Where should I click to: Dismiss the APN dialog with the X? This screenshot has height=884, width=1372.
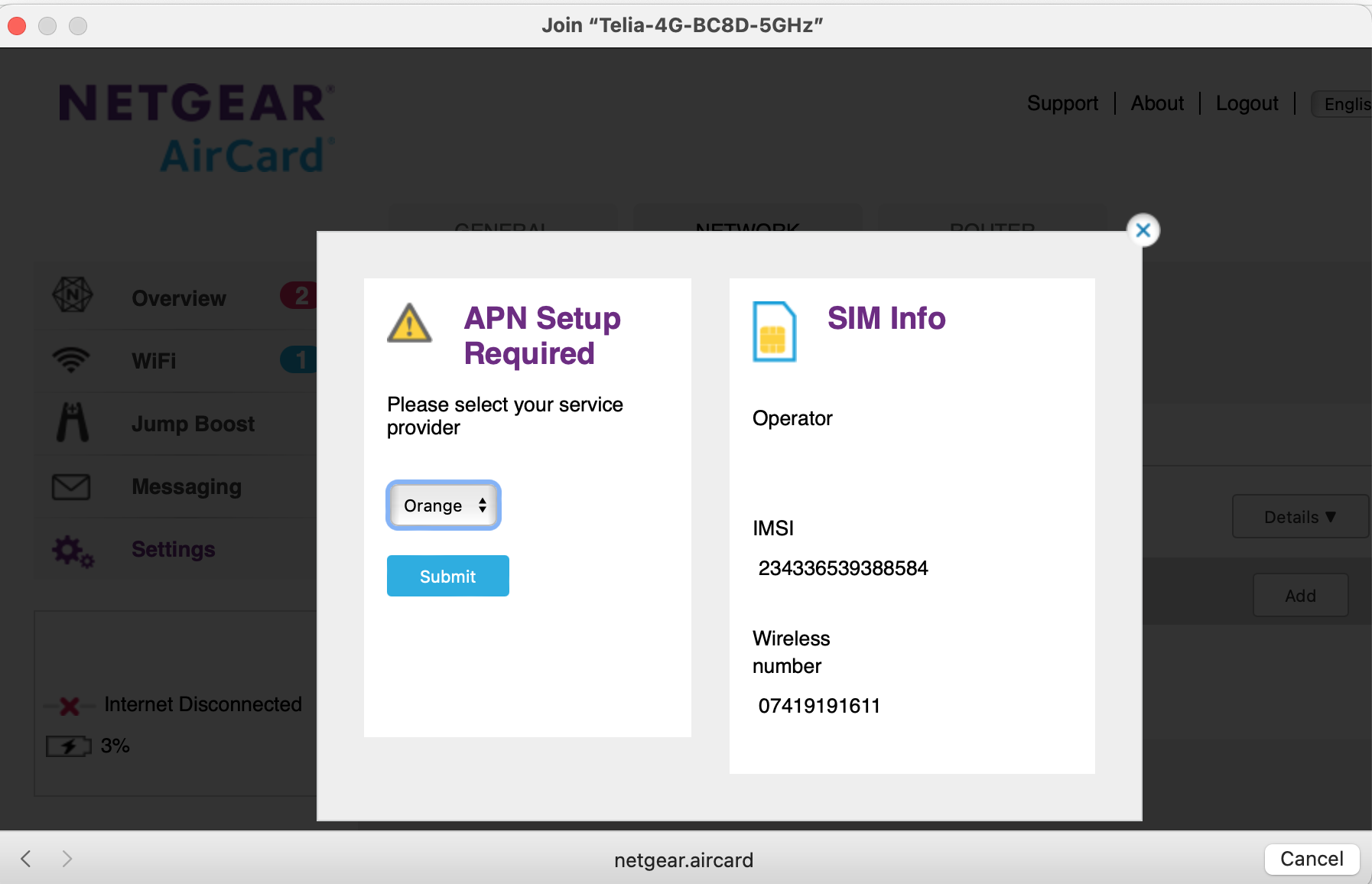coord(1143,230)
